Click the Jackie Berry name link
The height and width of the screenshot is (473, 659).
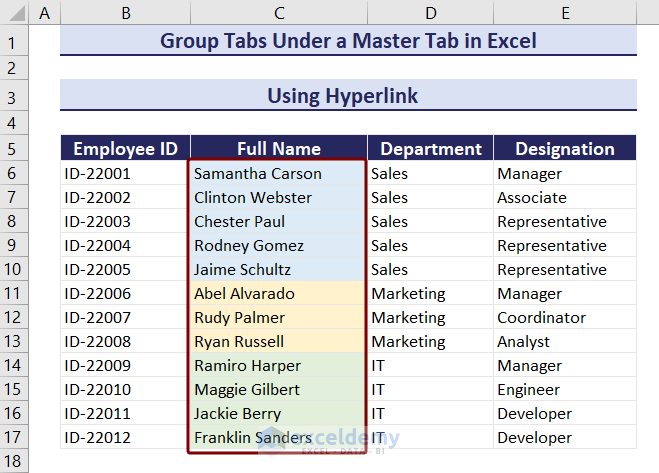coord(237,414)
